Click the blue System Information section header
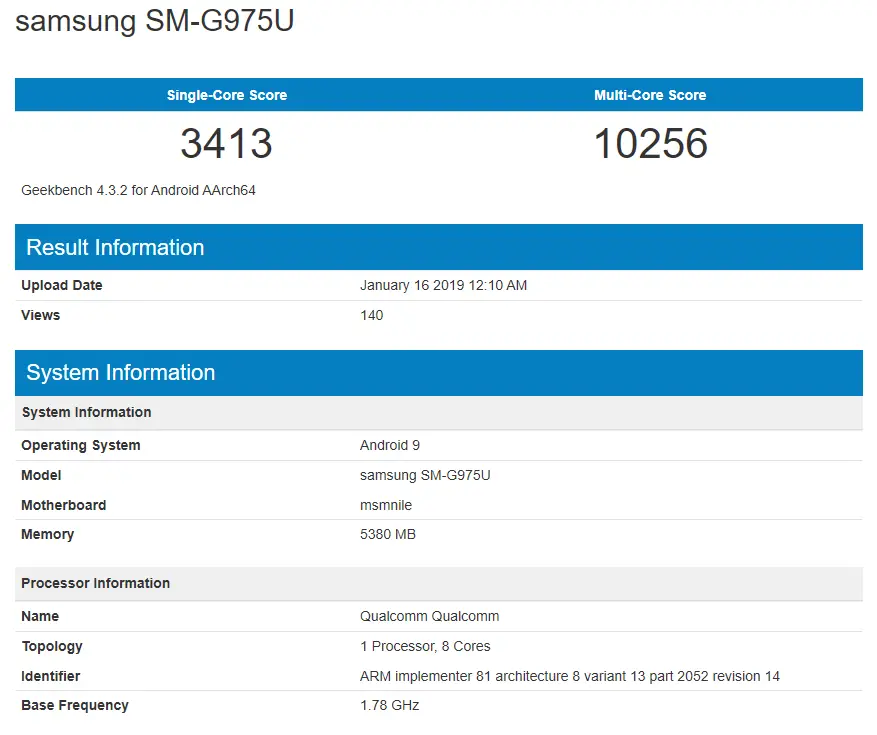The width and height of the screenshot is (877, 735). click(x=120, y=373)
